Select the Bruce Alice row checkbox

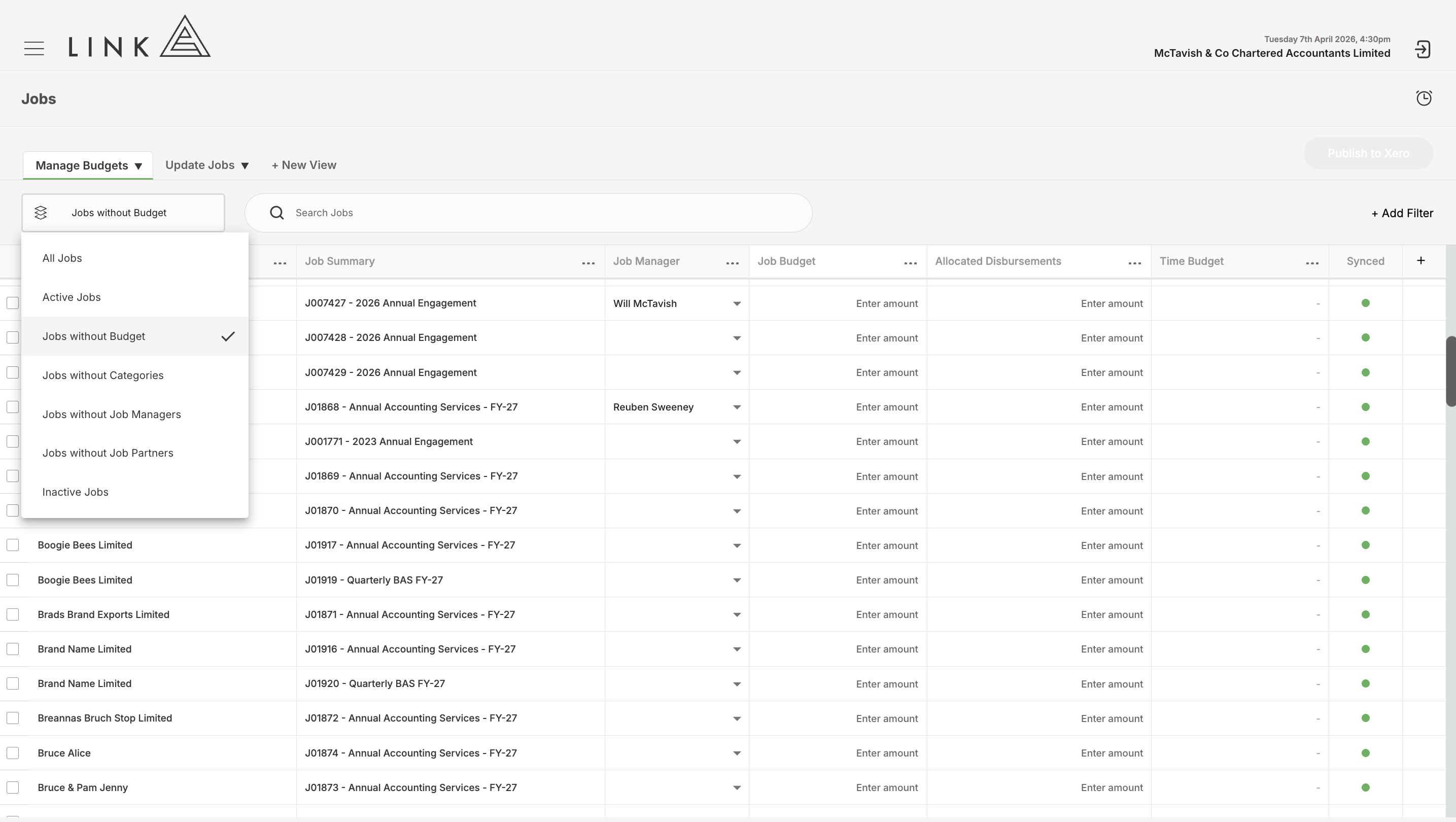[x=13, y=753]
